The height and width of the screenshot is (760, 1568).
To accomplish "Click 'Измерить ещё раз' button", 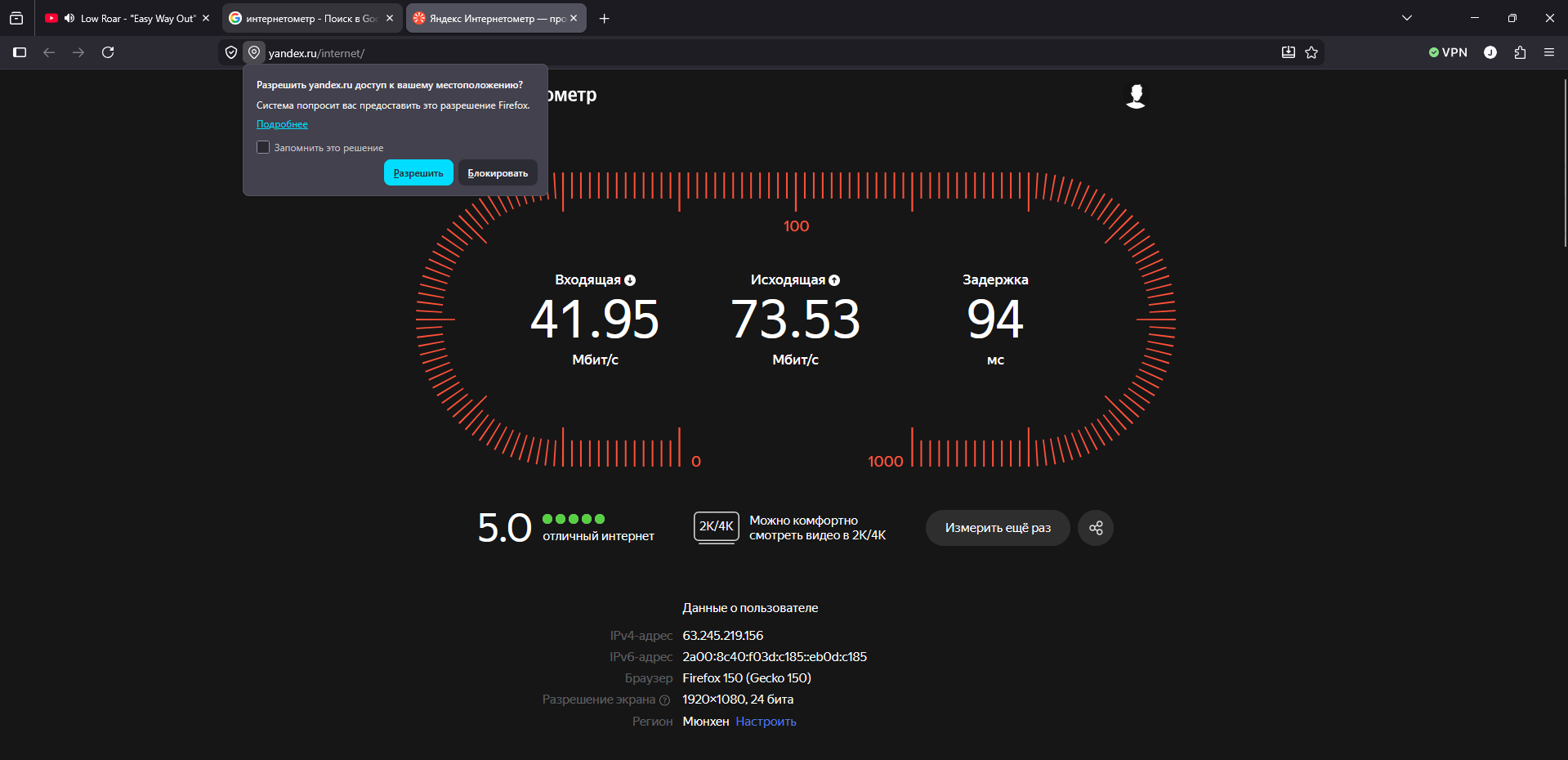I will pos(998,528).
